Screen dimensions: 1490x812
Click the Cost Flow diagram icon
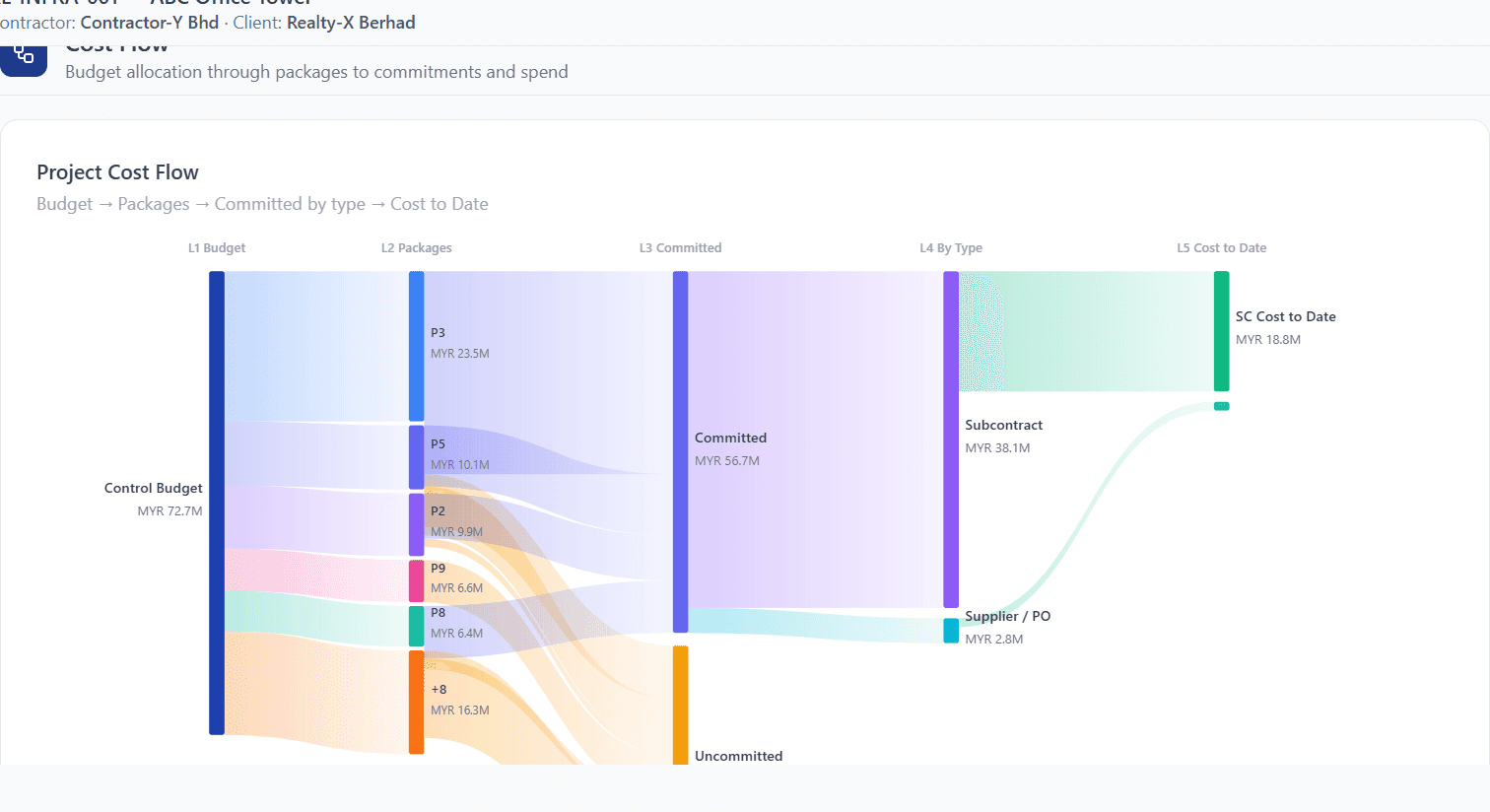click(x=24, y=57)
